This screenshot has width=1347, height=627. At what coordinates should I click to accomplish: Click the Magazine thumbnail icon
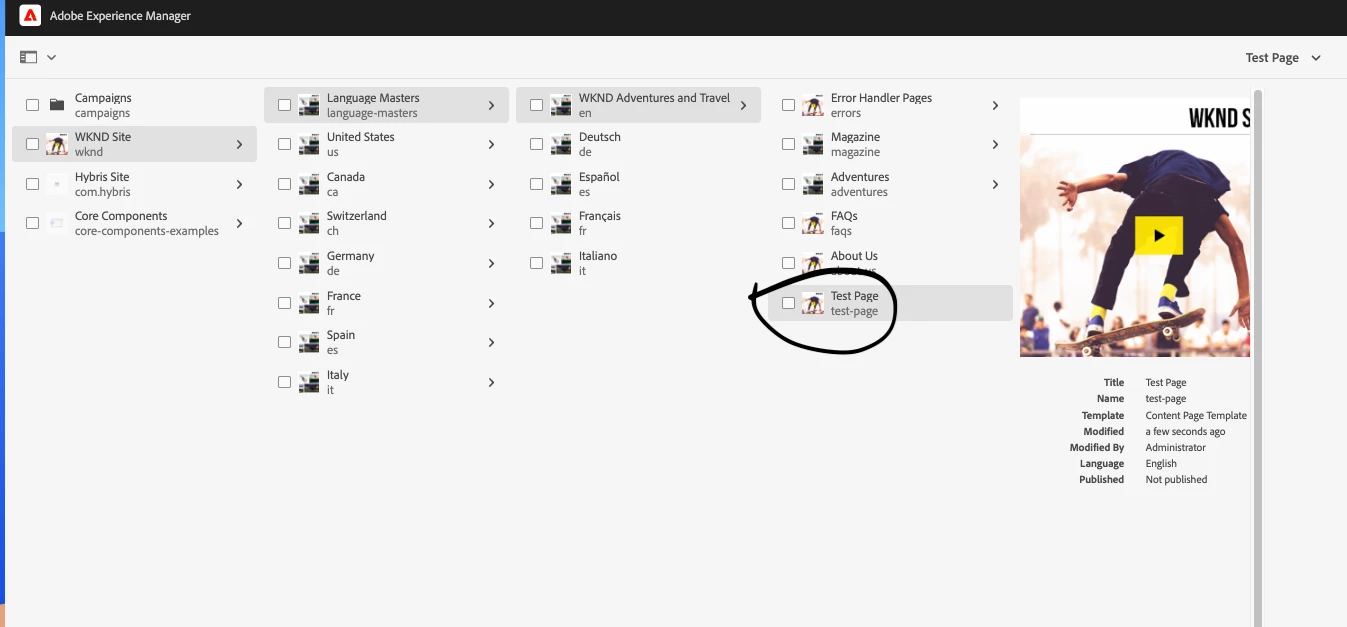(813, 144)
